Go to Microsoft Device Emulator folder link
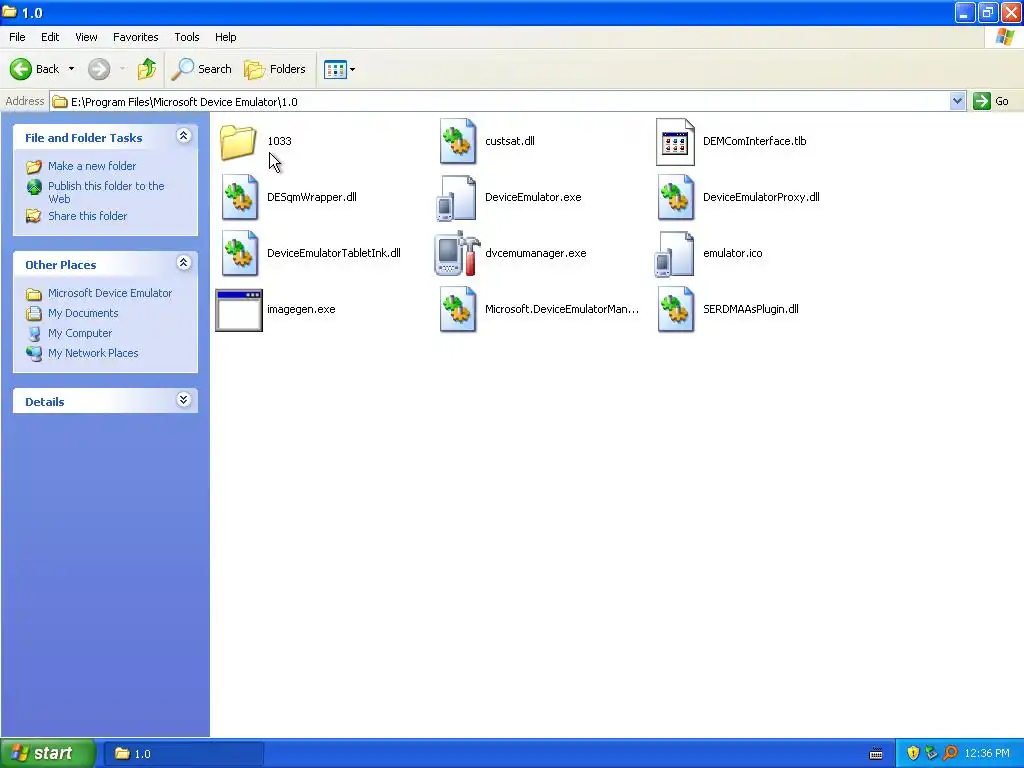1024x768 pixels. [110, 293]
